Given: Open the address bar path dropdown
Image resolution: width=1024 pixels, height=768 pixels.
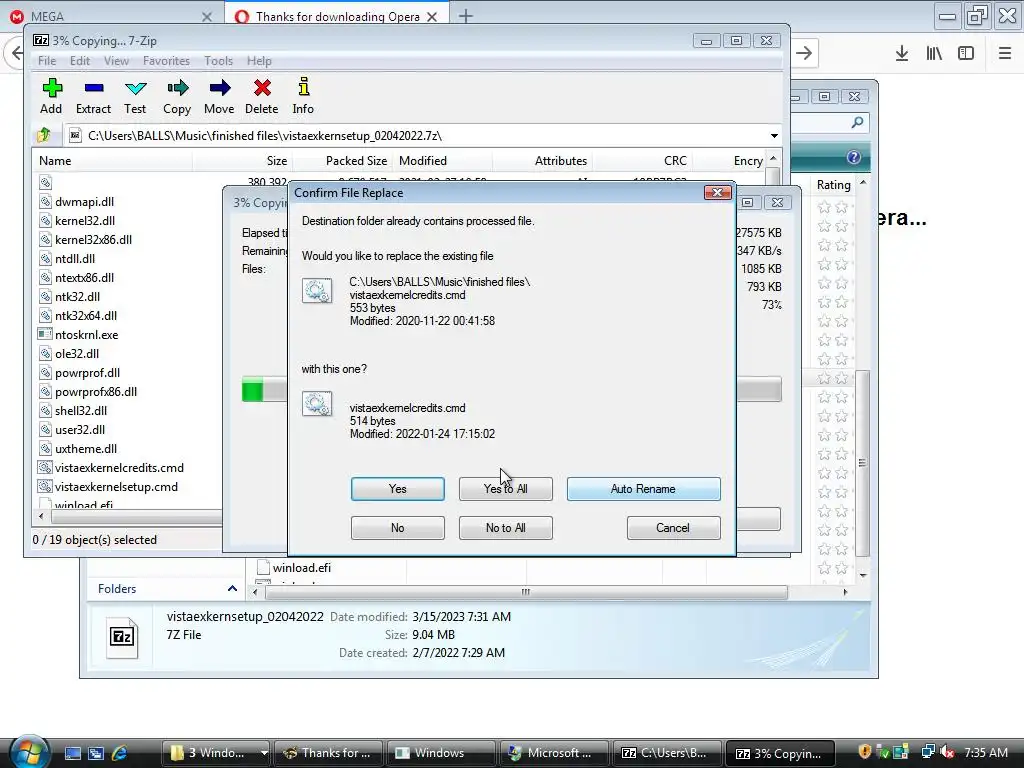Looking at the screenshot, I should tap(774, 136).
